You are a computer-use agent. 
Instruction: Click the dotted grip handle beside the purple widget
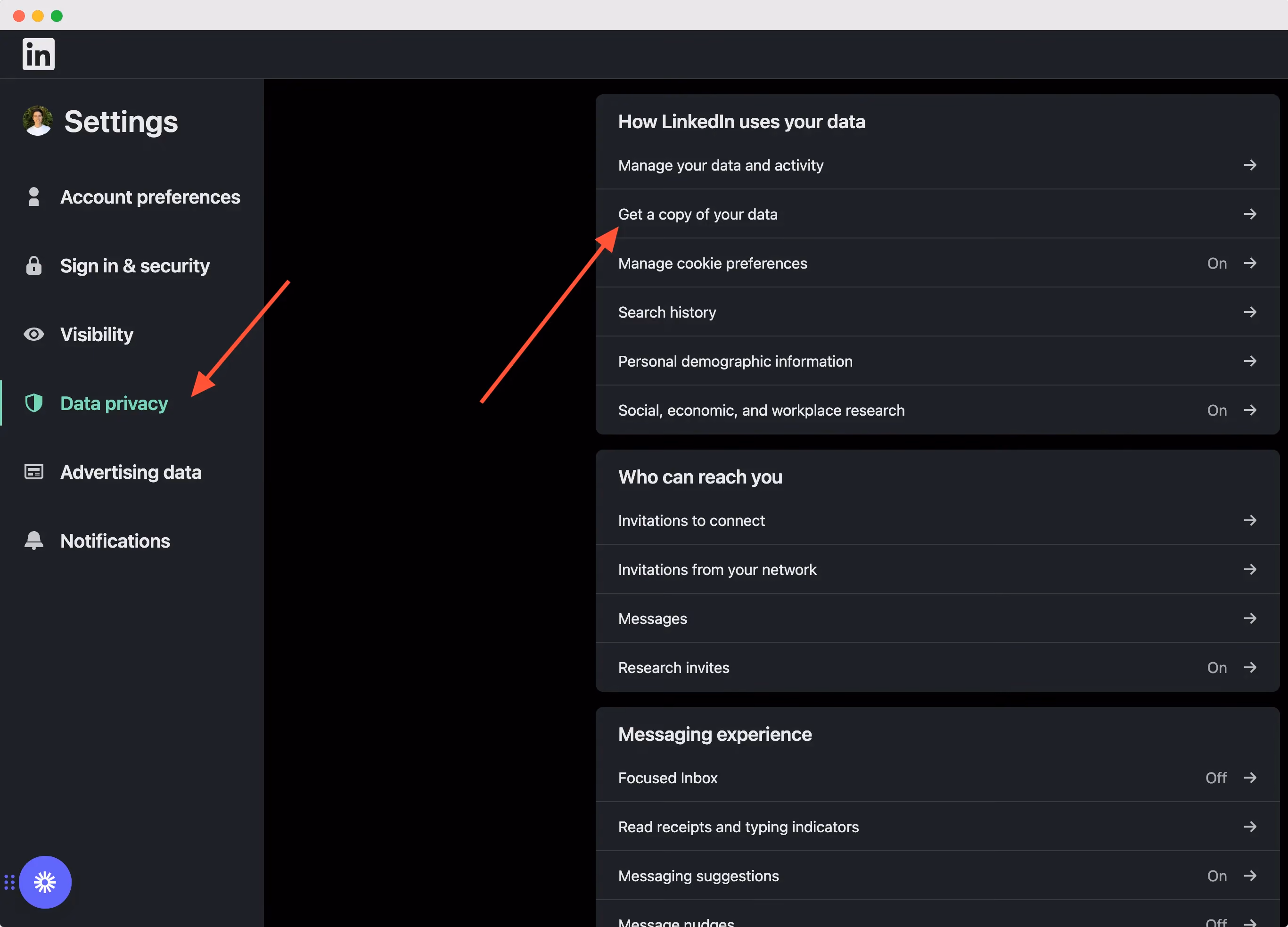(9, 882)
